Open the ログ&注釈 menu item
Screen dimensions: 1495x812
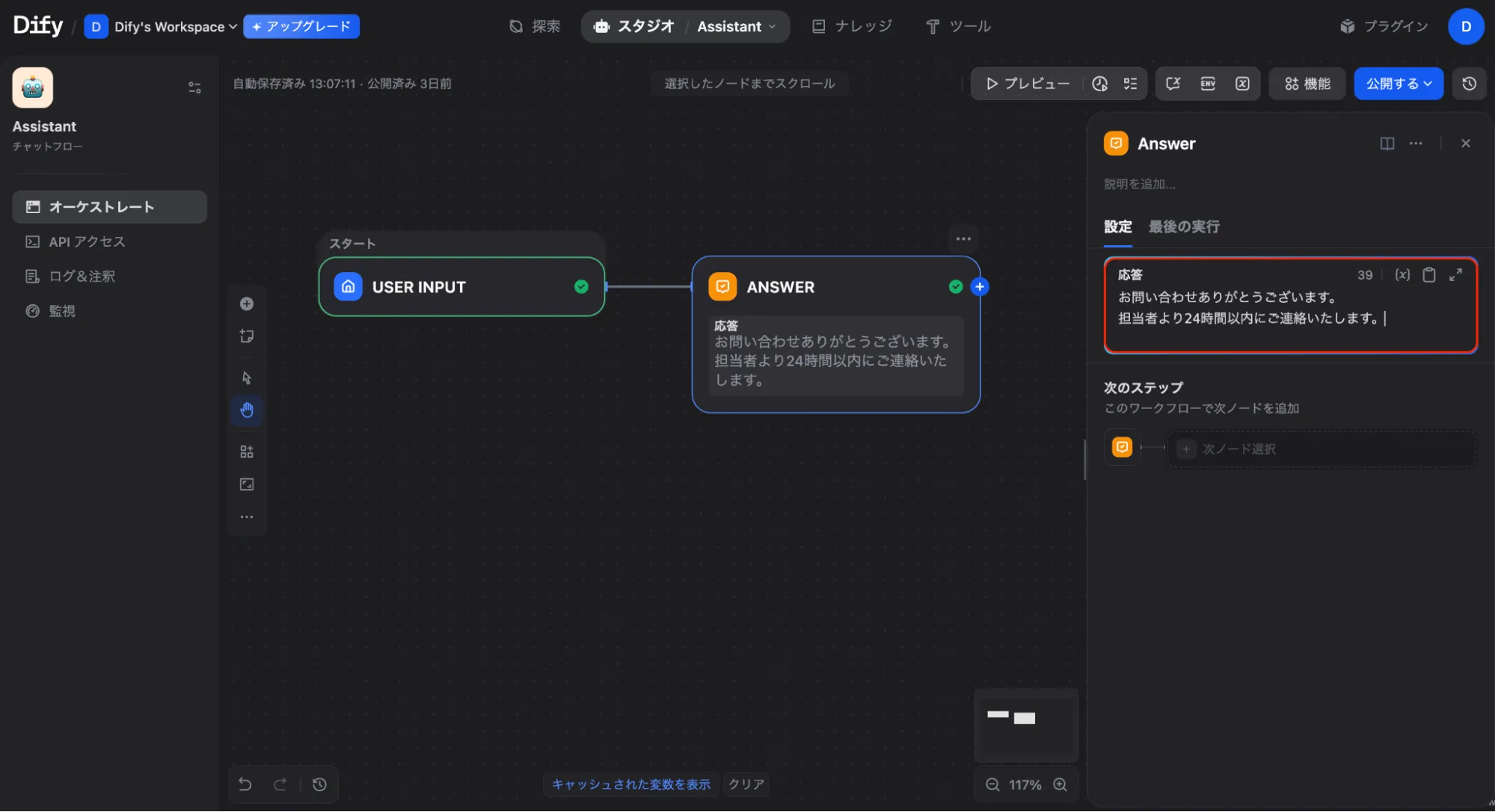point(82,277)
